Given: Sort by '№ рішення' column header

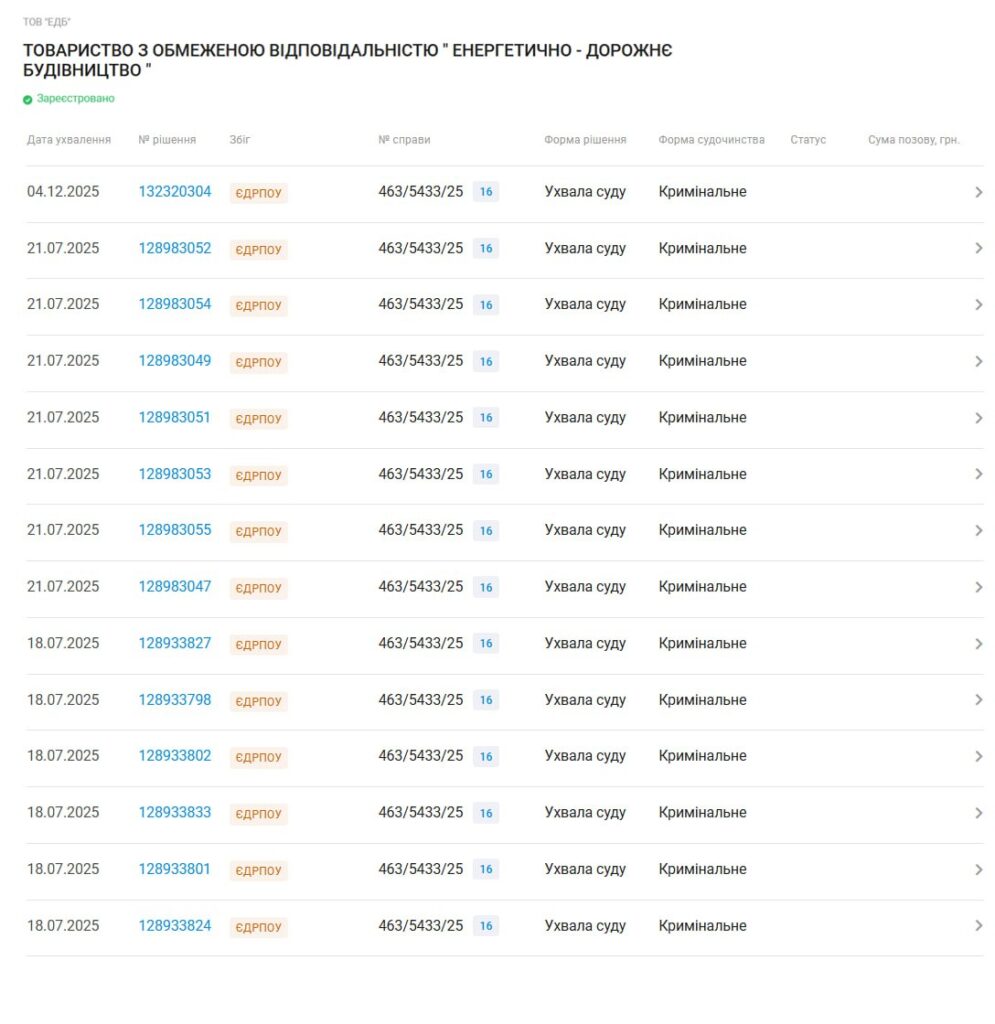Looking at the screenshot, I should pos(167,140).
